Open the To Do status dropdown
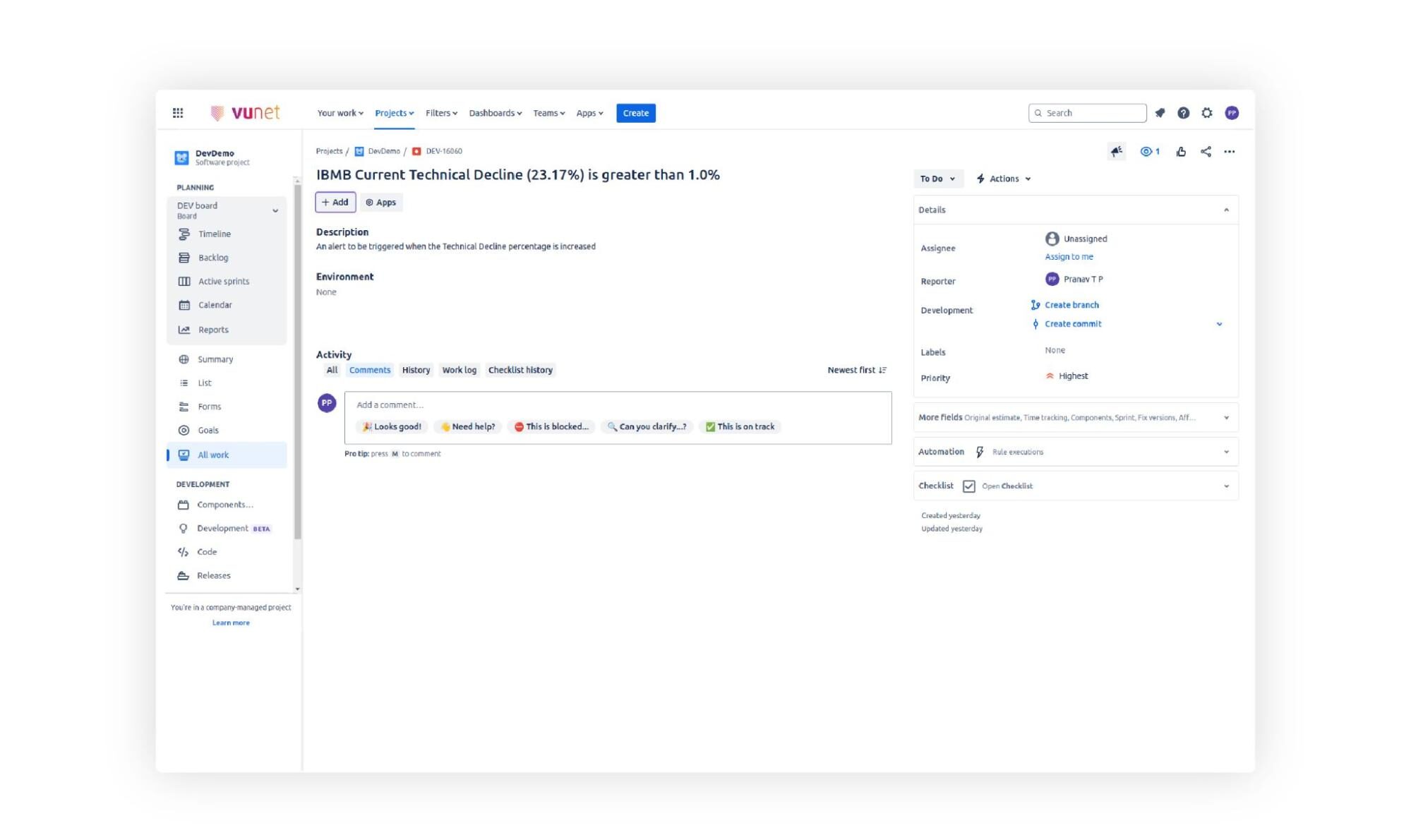This screenshot has height=840, width=1411. pyautogui.click(x=937, y=179)
